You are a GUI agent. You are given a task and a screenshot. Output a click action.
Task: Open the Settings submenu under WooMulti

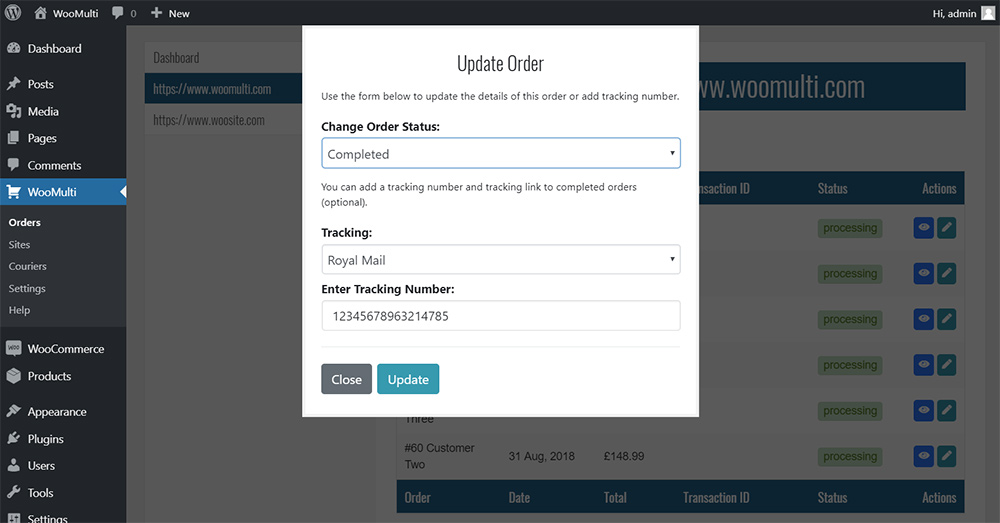[x=27, y=288]
